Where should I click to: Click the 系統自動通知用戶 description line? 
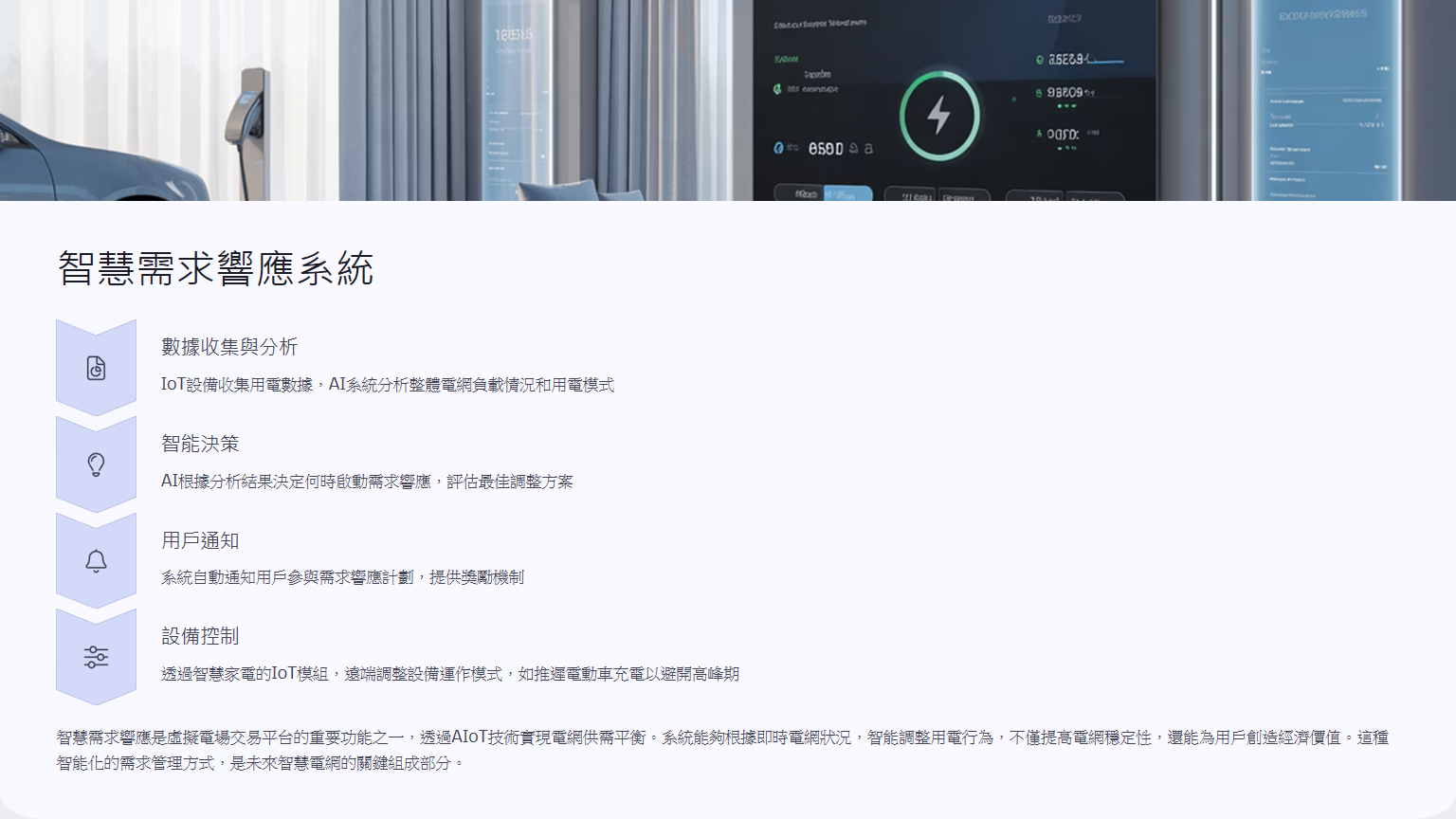pyautogui.click(x=342, y=577)
